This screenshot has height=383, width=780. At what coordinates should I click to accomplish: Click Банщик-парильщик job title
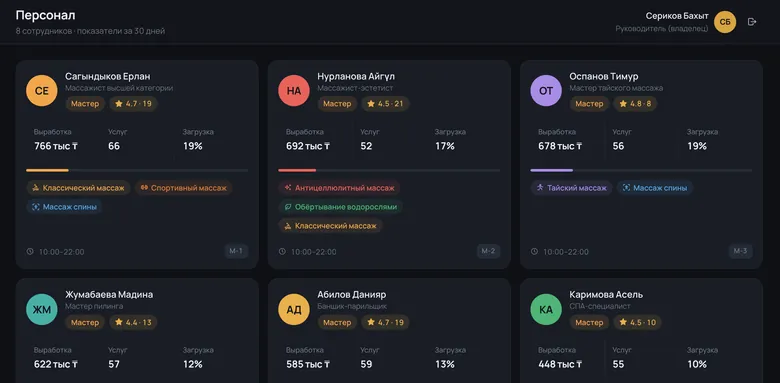(x=352, y=306)
